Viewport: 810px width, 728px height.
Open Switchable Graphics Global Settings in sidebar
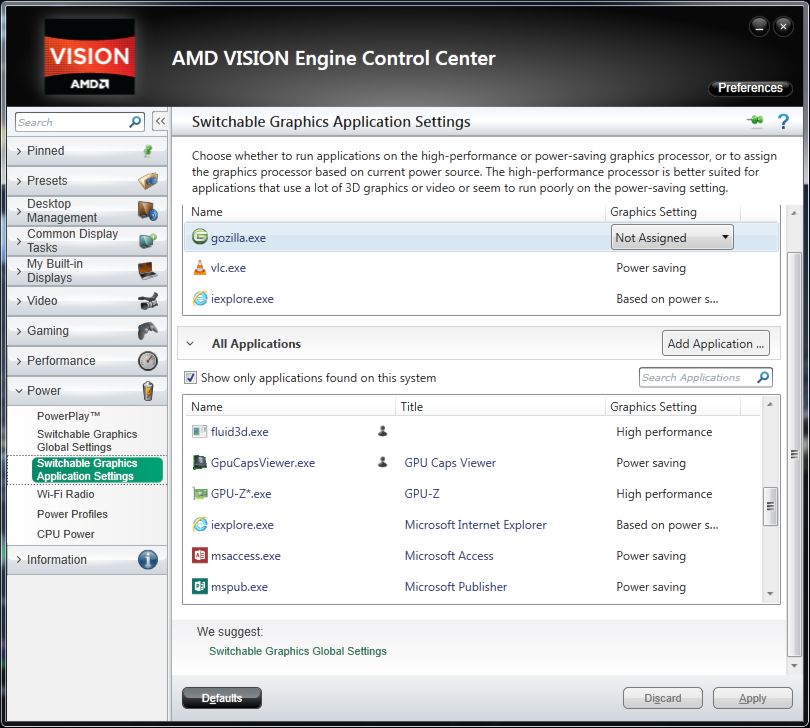point(87,441)
